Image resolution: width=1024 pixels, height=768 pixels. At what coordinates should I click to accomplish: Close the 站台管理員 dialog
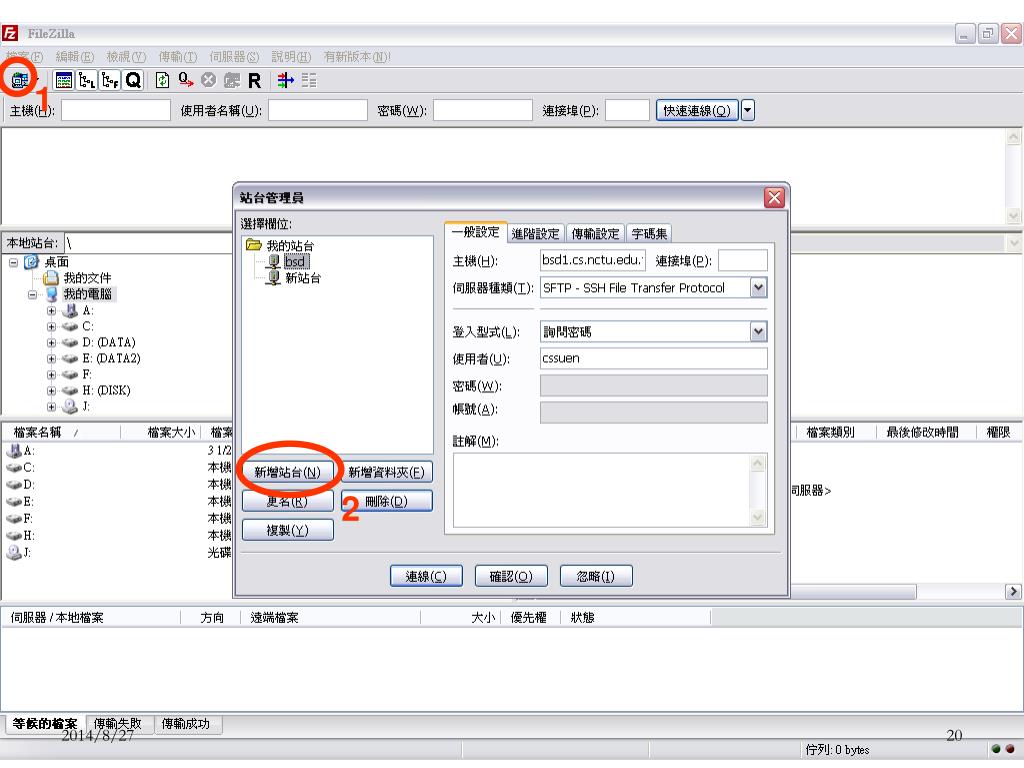pos(774,197)
